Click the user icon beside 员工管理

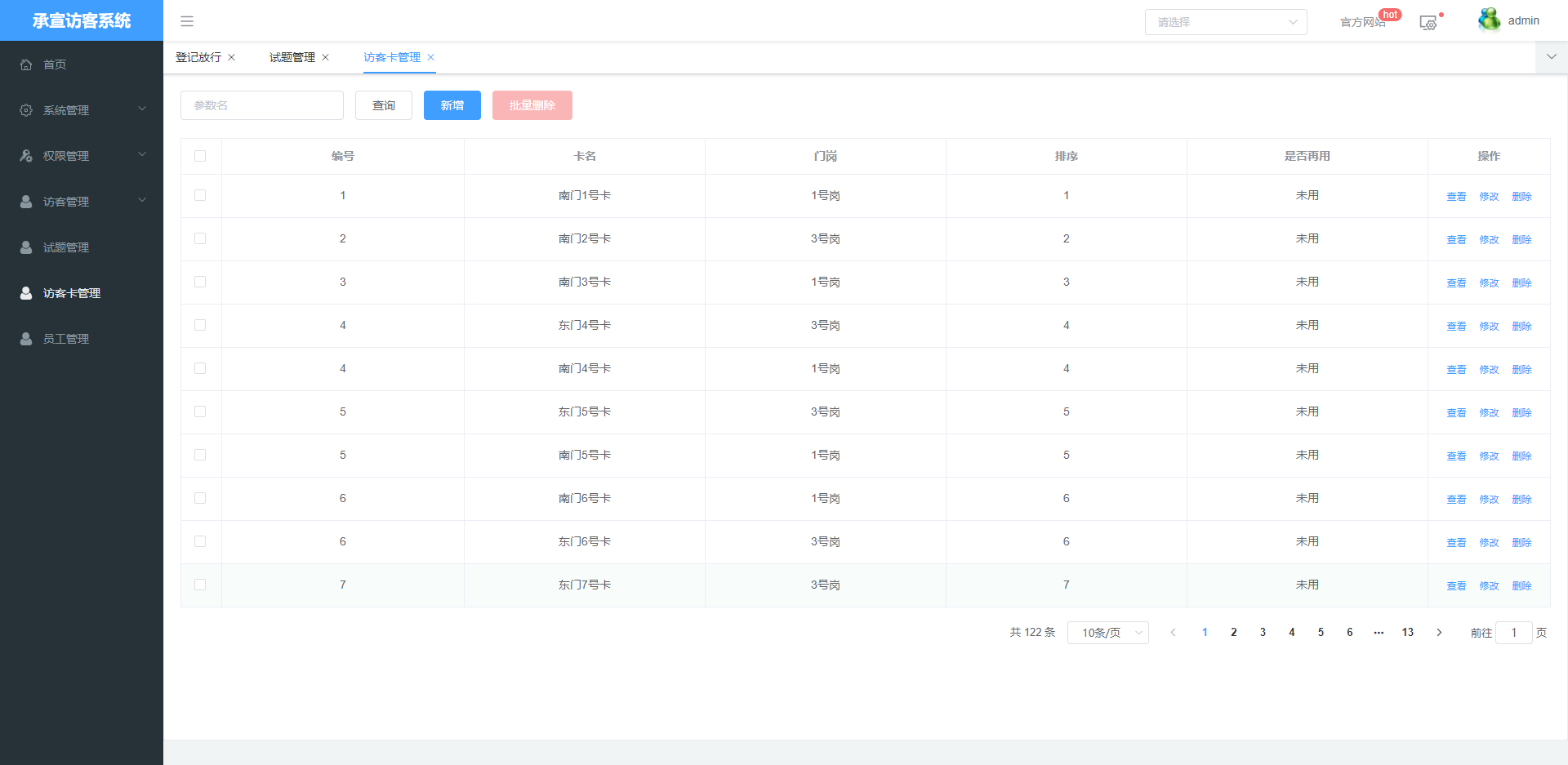point(26,339)
